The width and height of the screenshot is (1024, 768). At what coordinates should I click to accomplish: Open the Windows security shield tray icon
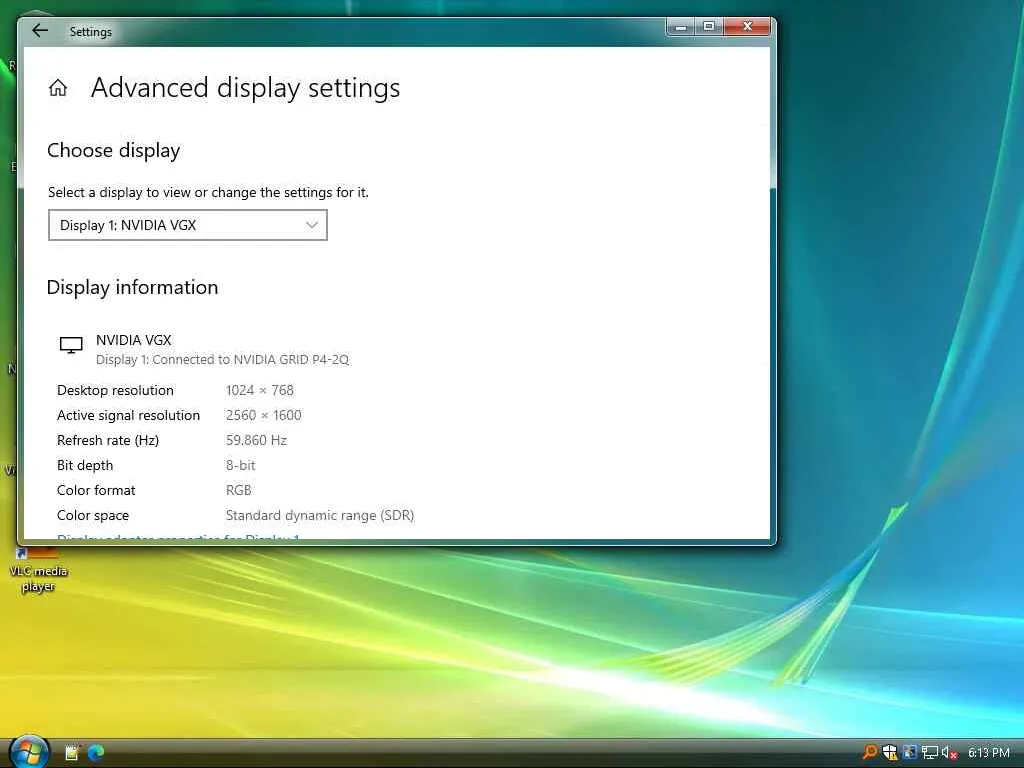click(889, 752)
